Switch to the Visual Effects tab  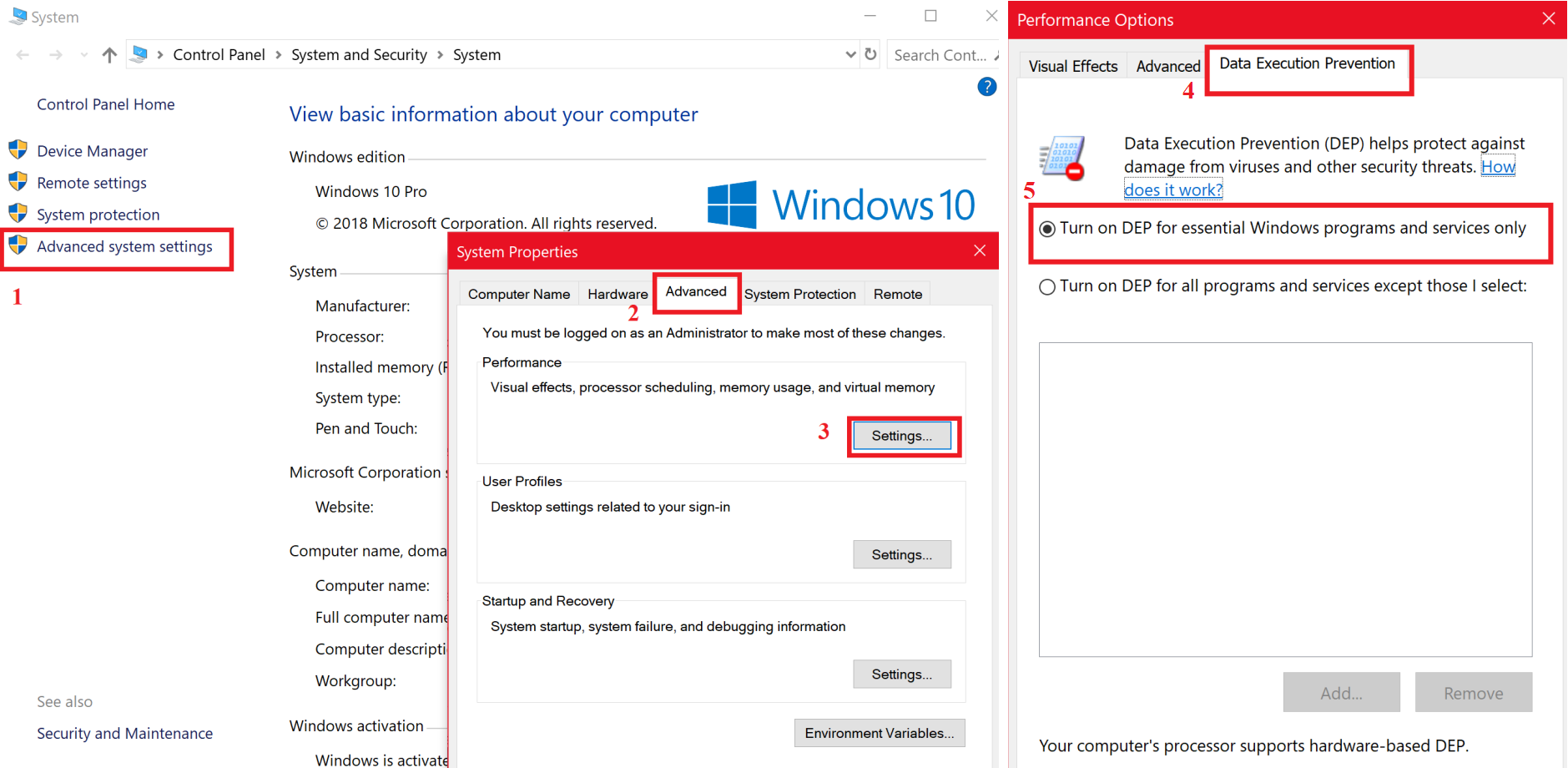[1072, 66]
